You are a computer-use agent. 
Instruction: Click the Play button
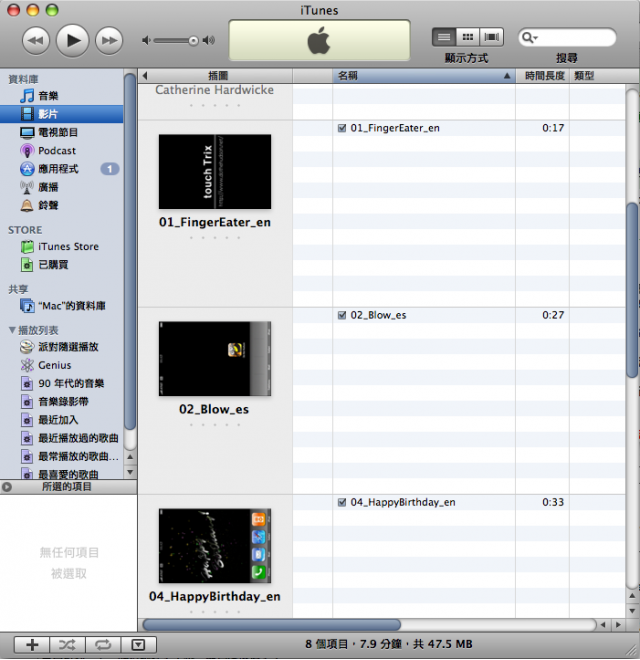[x=73, y=40]
